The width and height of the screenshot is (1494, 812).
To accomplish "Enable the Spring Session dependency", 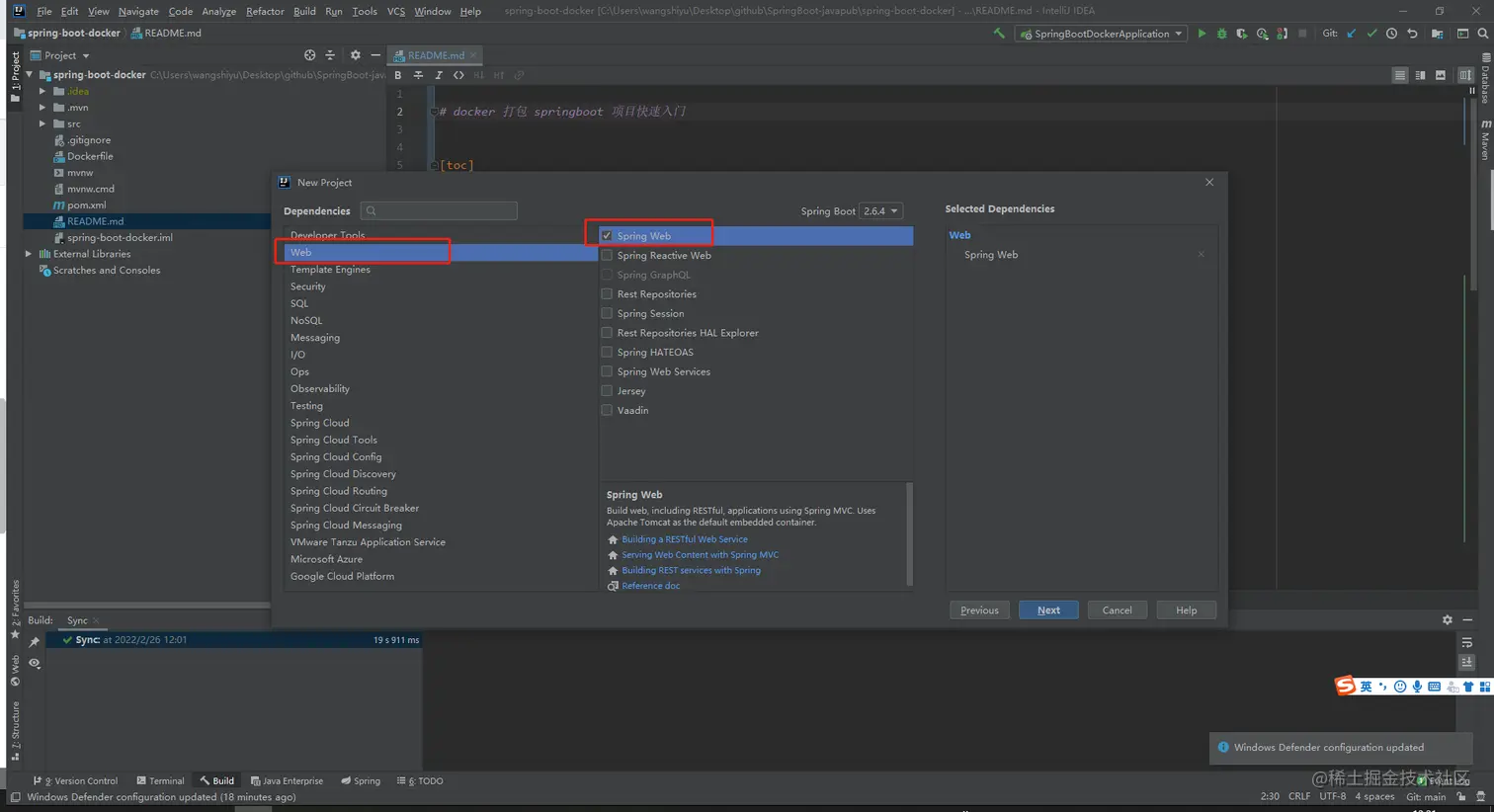I will point(607,313).
